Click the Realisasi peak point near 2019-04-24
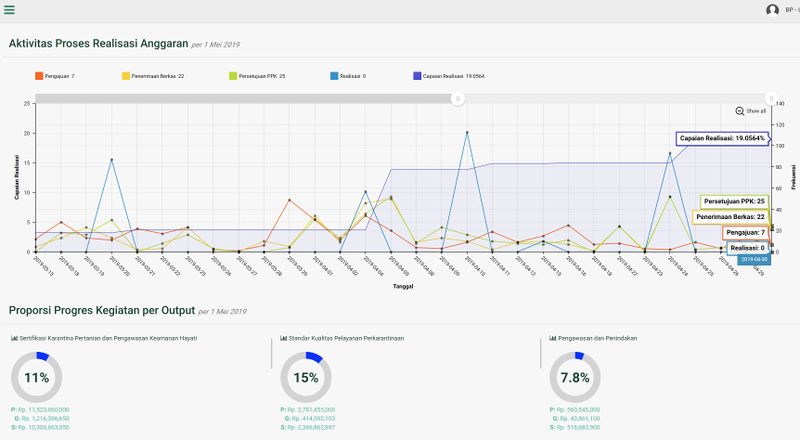The image size is (800, 440). [x=670, y=153]
